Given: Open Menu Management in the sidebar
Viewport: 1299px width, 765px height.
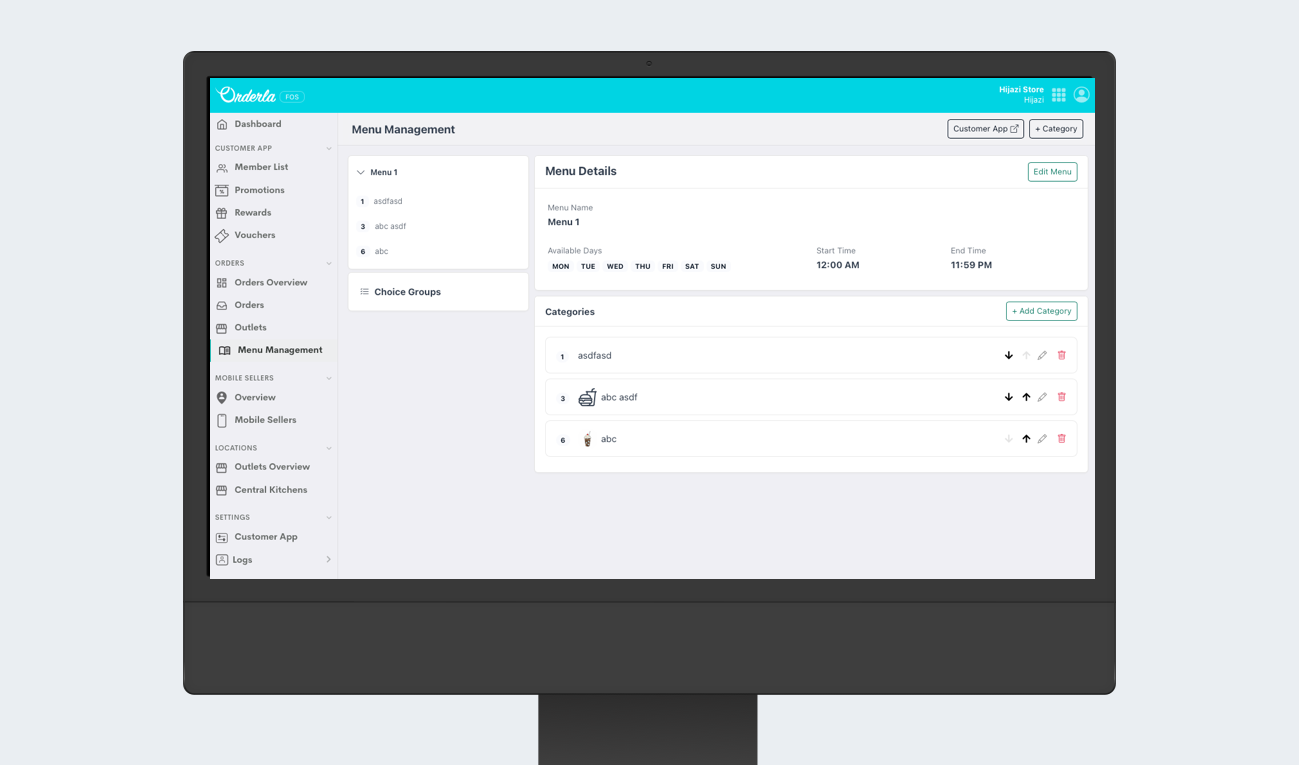Looking at the screenshot, I should pos(278,349).
